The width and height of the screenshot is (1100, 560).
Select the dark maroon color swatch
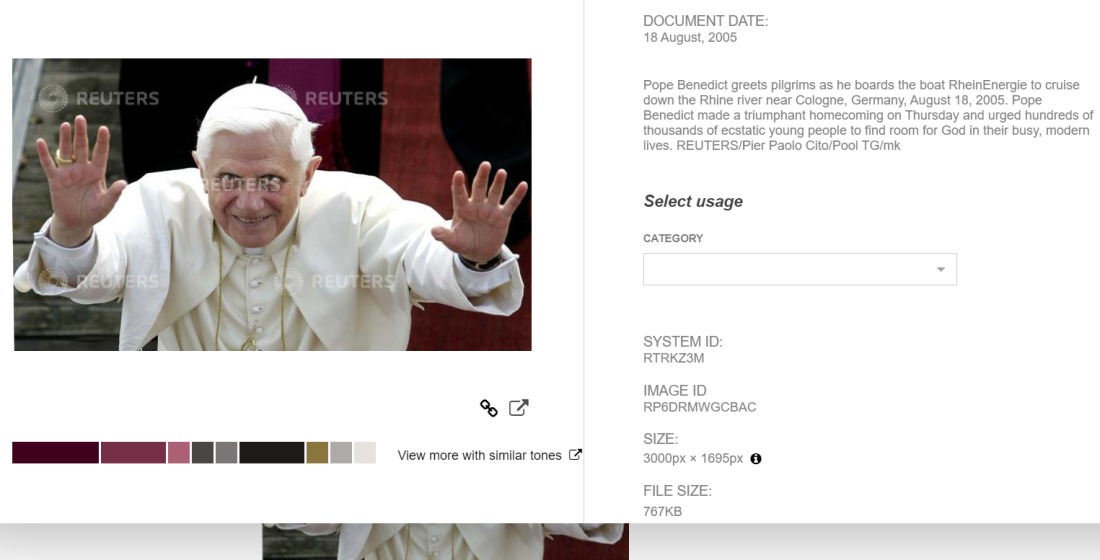pos(55,453)
